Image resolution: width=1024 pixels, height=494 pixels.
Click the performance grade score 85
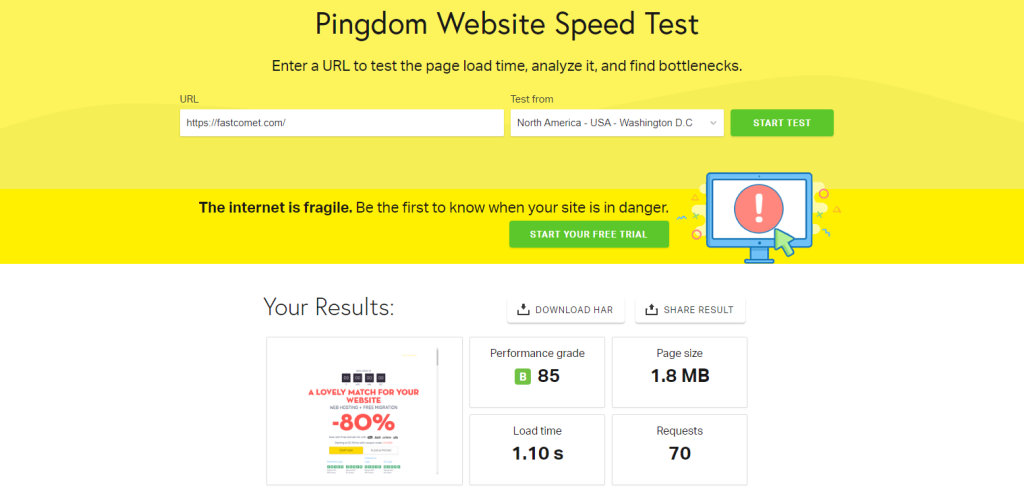point(548,377)
